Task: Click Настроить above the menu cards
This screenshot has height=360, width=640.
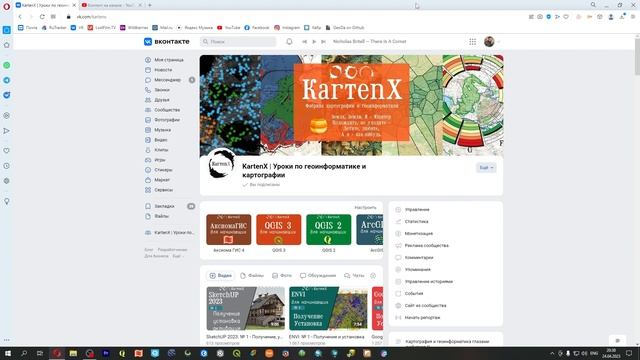Action: pos(365,208)
